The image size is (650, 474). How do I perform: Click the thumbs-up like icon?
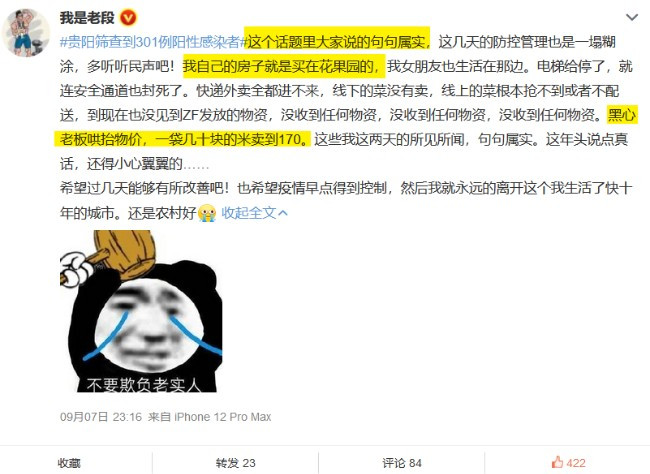point(557,462)
